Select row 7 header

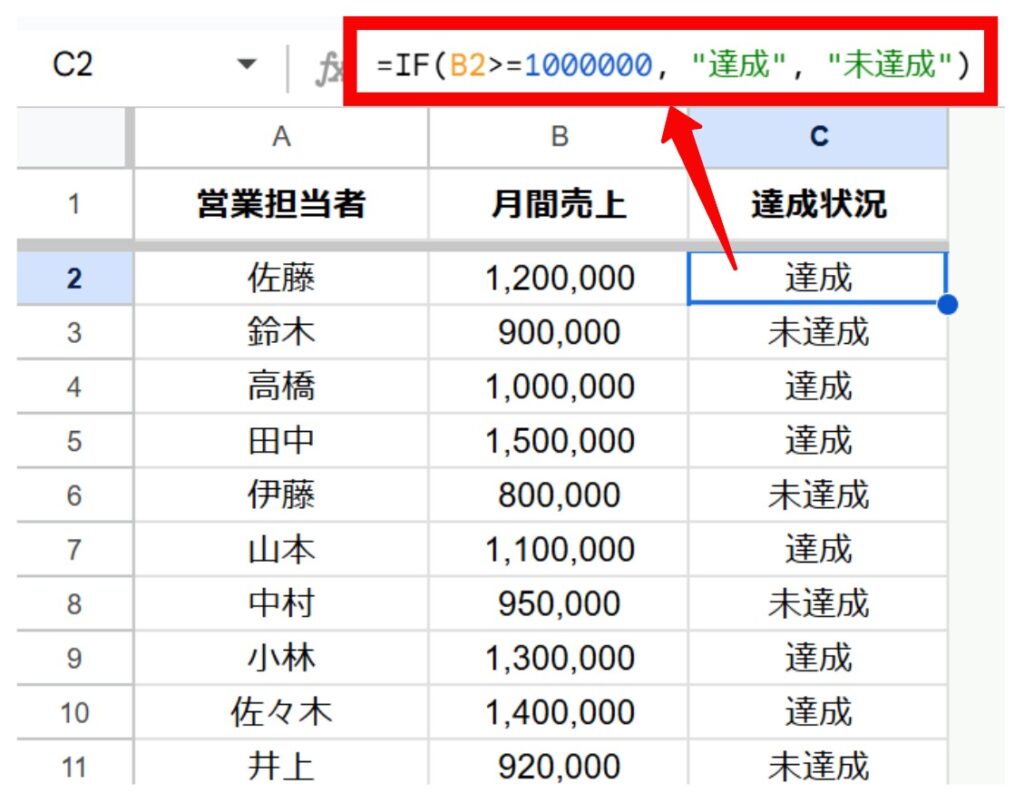pyautogui.click(x=74, y=550)
